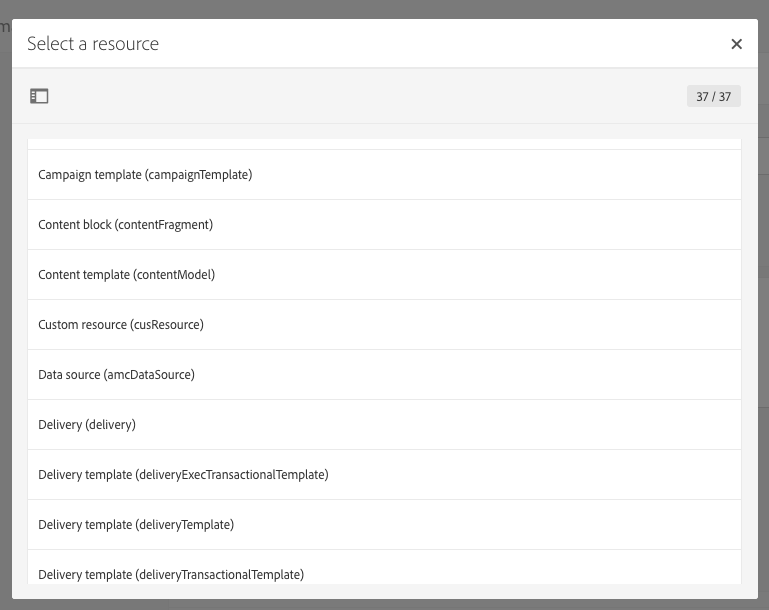This screenshot has height=610, width=769.
Task: Select Campaign template (campaignTemplate)
Action: [145, 175]
